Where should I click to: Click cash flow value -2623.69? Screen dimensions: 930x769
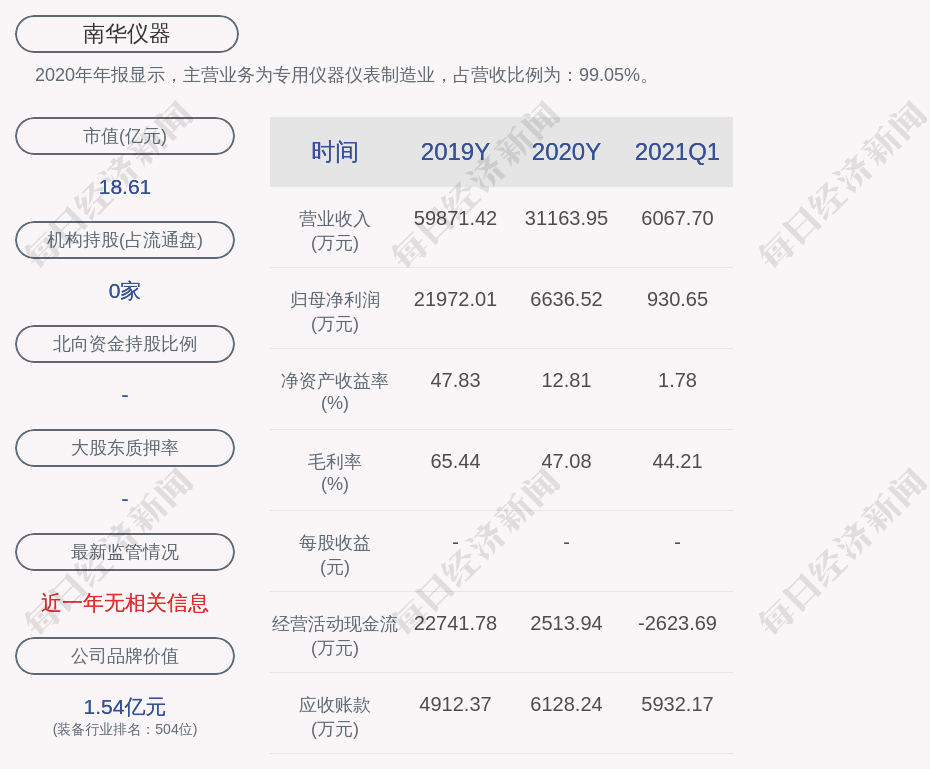click(x=677, y=624)
